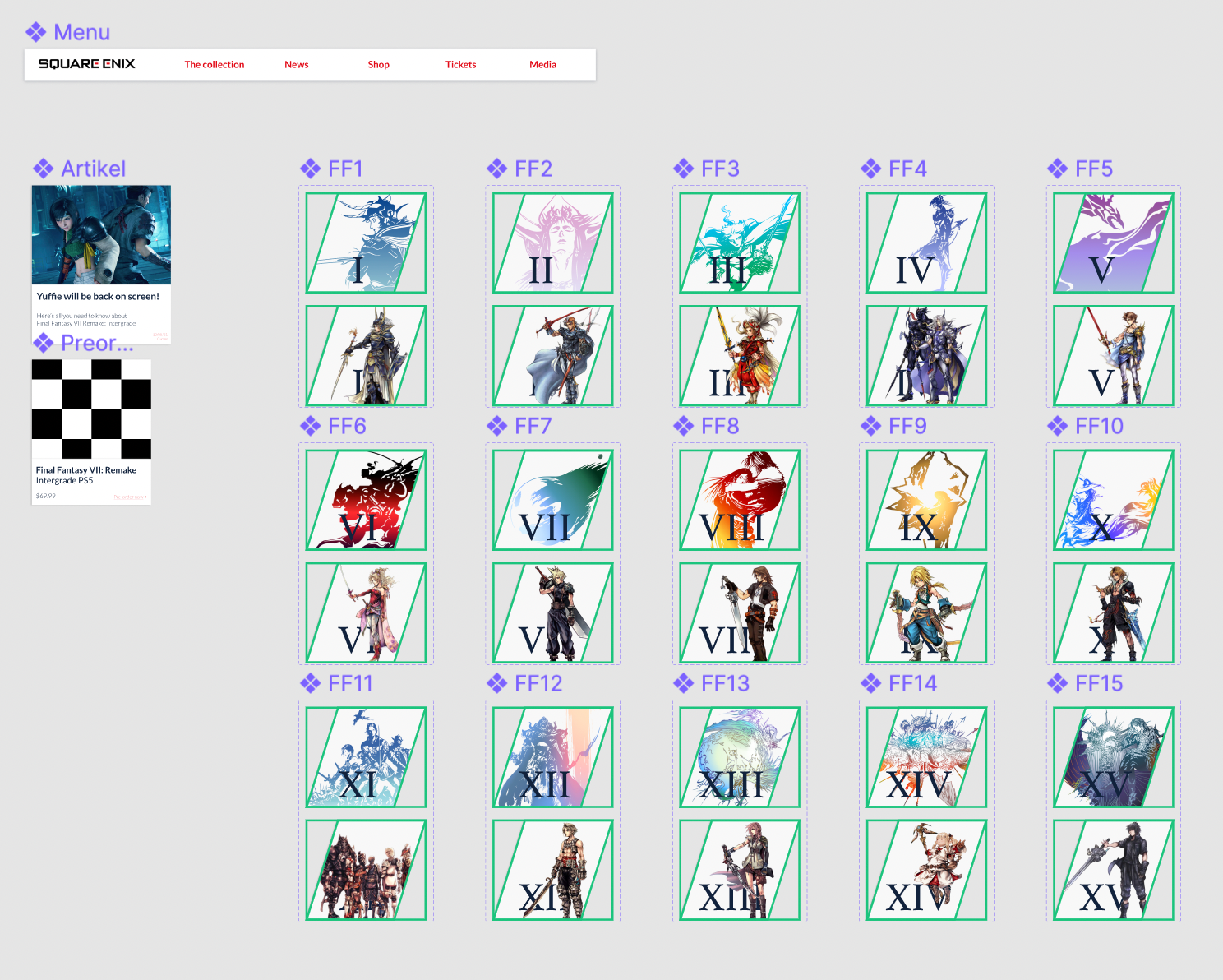Click the component icon next to FF13
Screen dimensions: 1223x980
(x=683, y=683)
